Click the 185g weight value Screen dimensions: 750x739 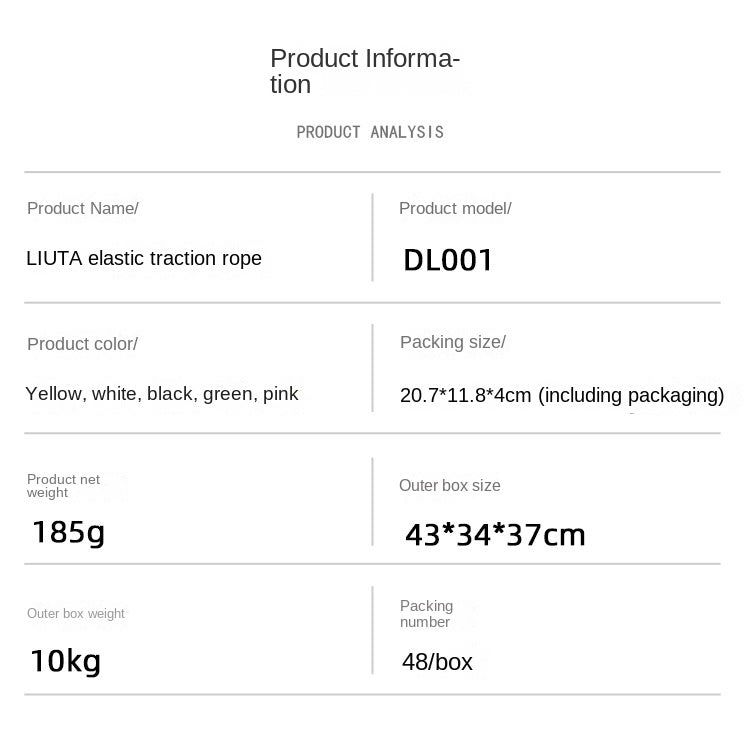click(68, 531)
